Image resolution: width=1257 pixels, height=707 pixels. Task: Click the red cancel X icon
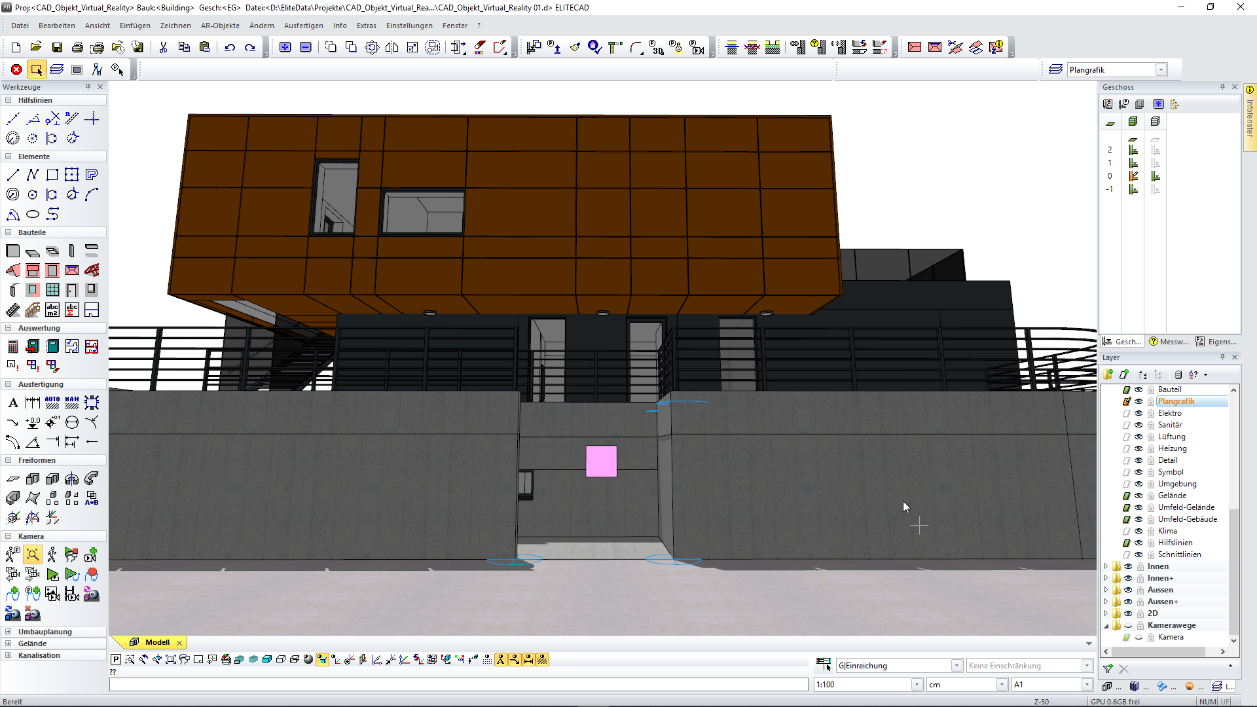click(x=16, y=69)
